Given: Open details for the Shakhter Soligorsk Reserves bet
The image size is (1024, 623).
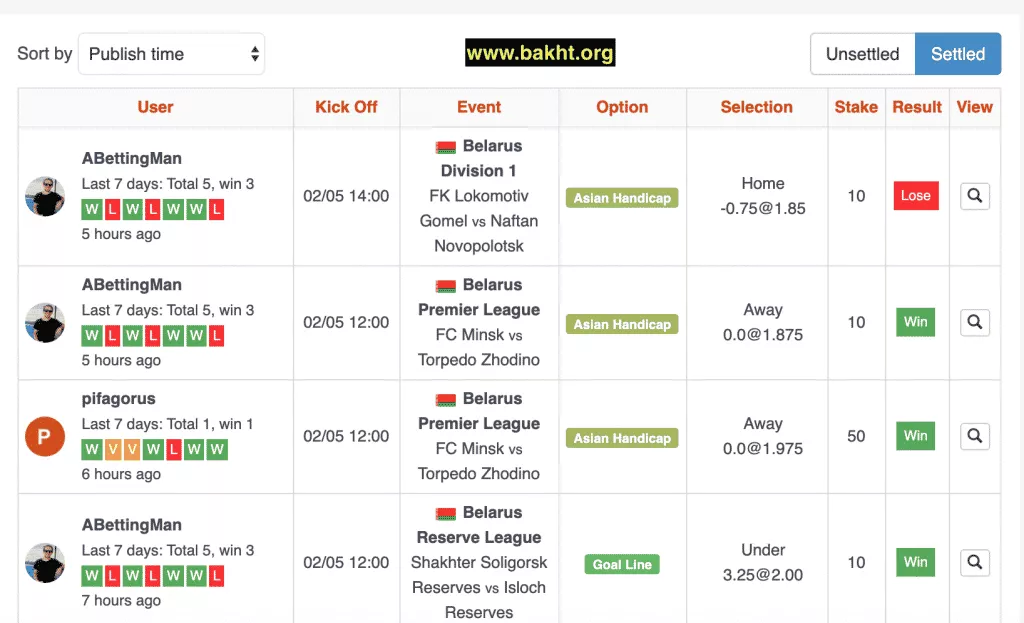Looking at the screenshot, I should [974, 562].
